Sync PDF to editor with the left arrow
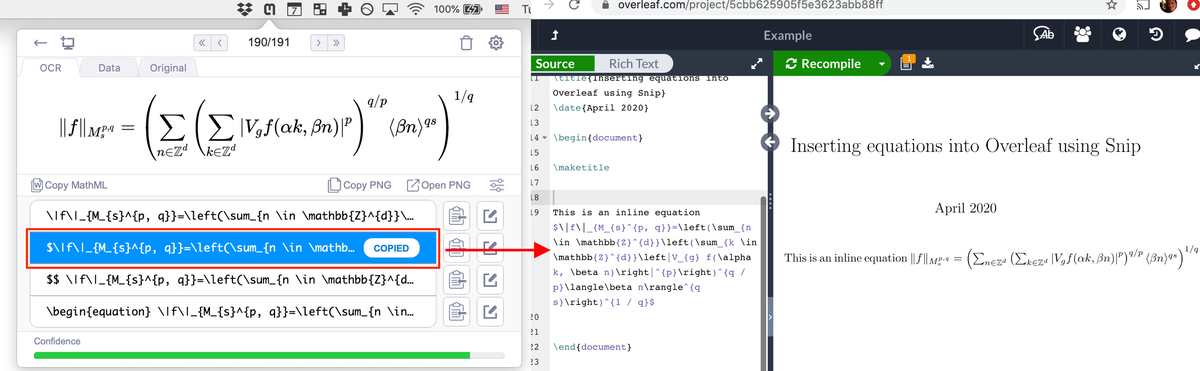 pyautogui.click(x=770, y=143)
